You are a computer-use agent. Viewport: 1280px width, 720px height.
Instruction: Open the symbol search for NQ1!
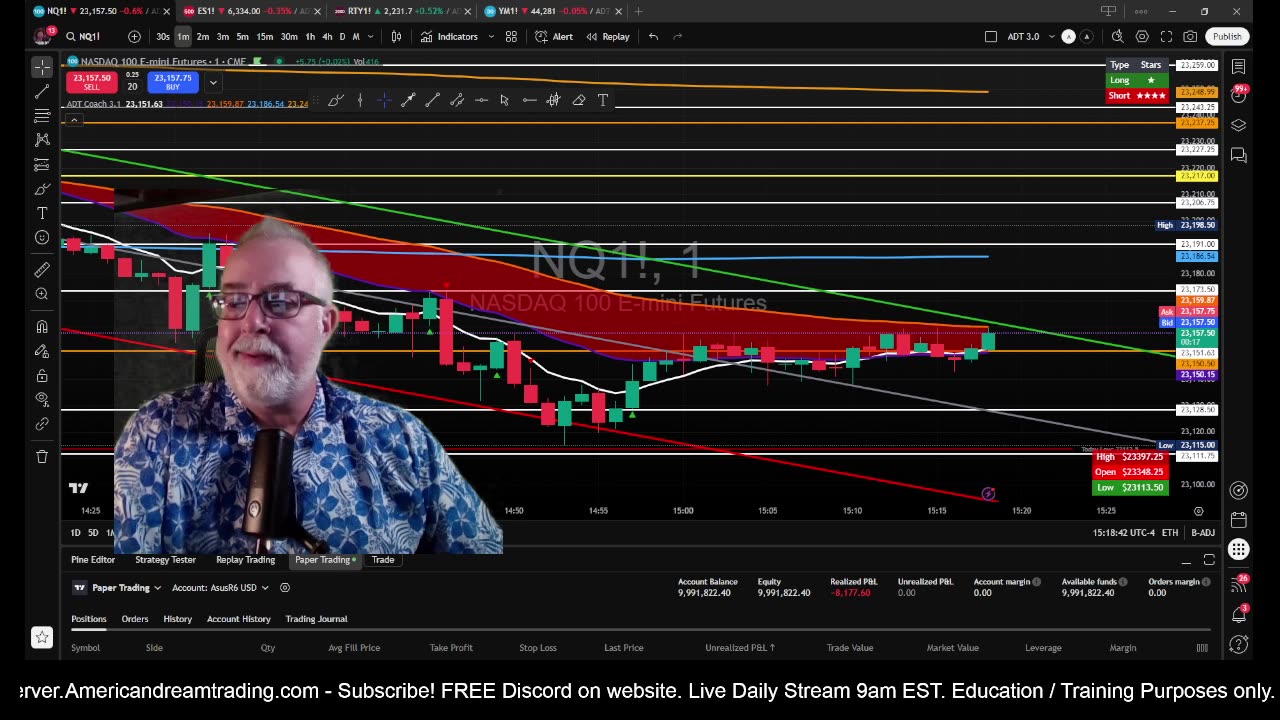tap(84, 37)
